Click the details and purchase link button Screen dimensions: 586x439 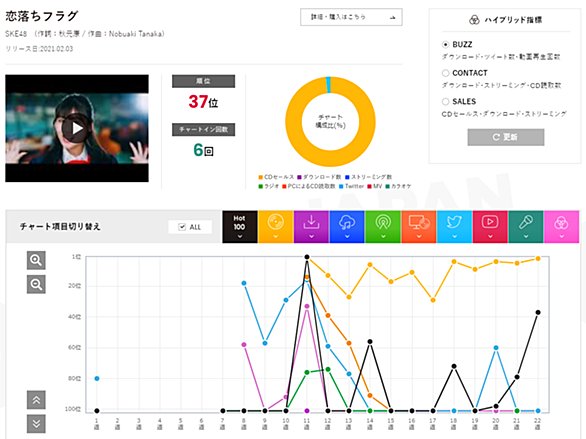tap(351, 17)
